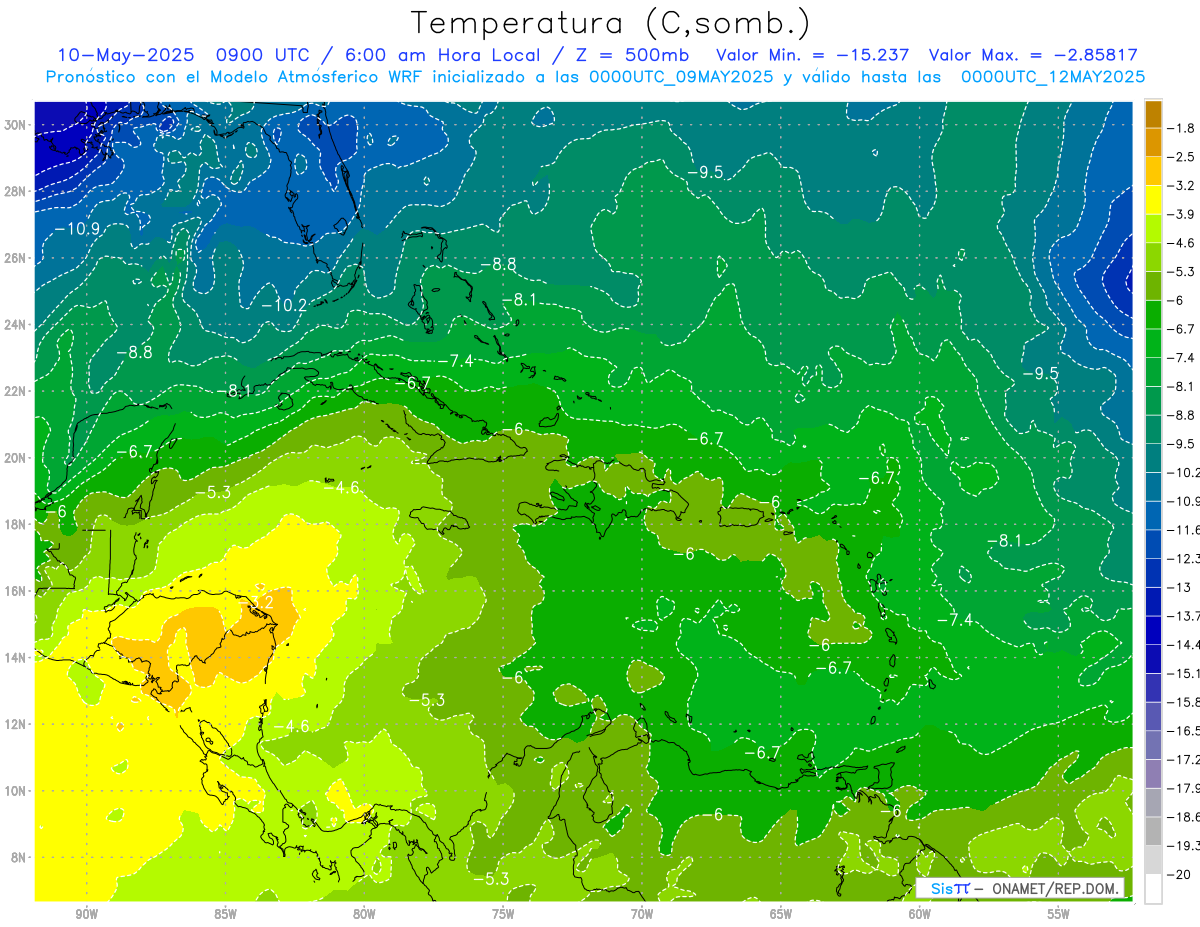Click the "-15.8" color bar label
The height and width of the screenshot is (927, 1200).
click(x=1184, y=702)
